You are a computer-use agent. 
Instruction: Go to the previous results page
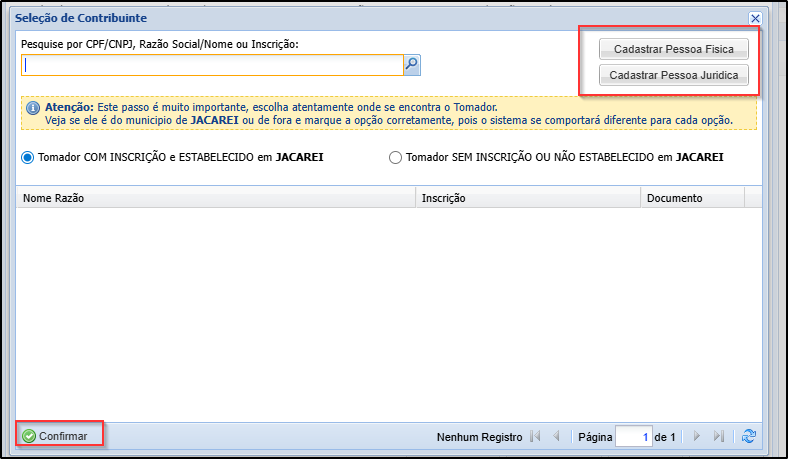pyautogui.click(x=557, y=437)
